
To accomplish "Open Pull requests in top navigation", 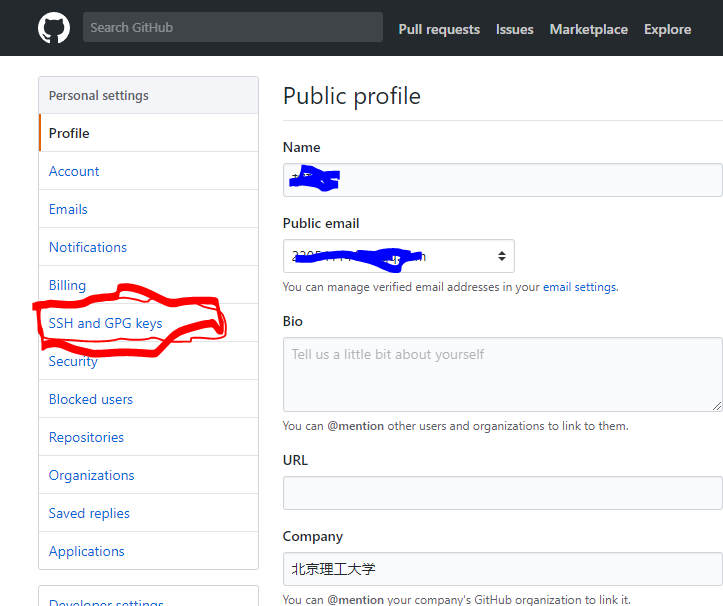I will (439, 29).
